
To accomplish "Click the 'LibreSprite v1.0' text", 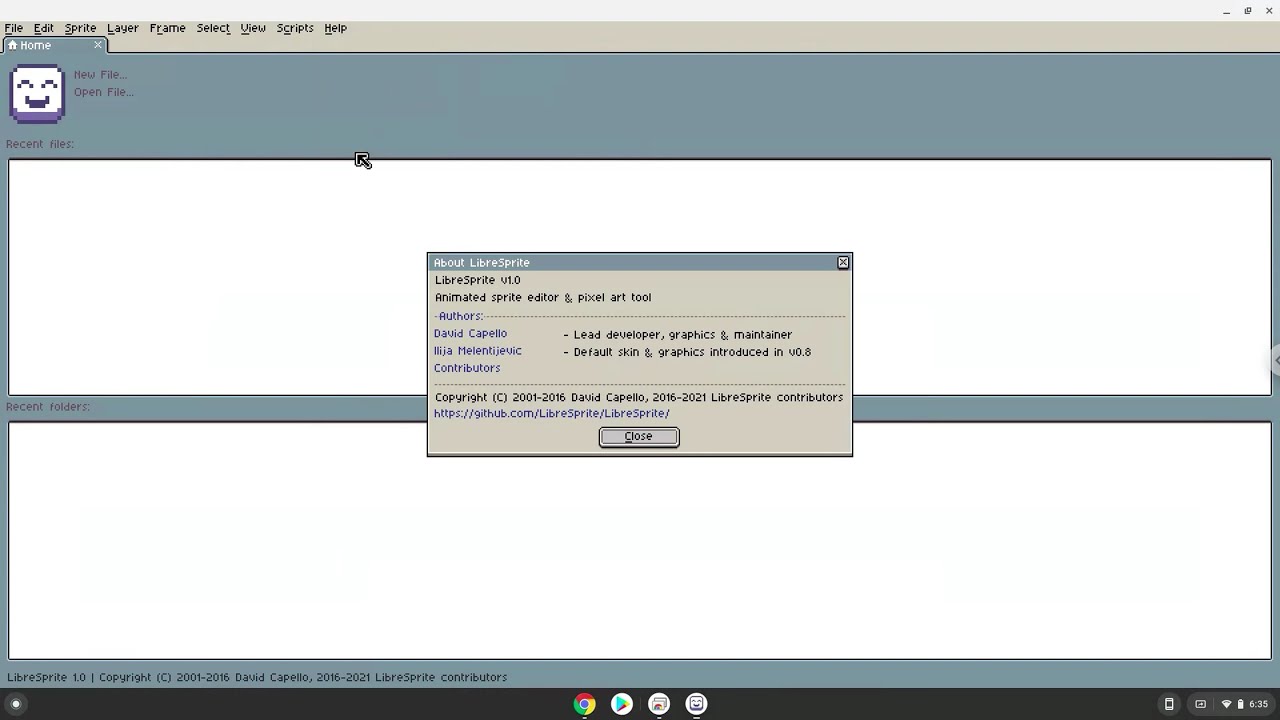I will 478,280.
